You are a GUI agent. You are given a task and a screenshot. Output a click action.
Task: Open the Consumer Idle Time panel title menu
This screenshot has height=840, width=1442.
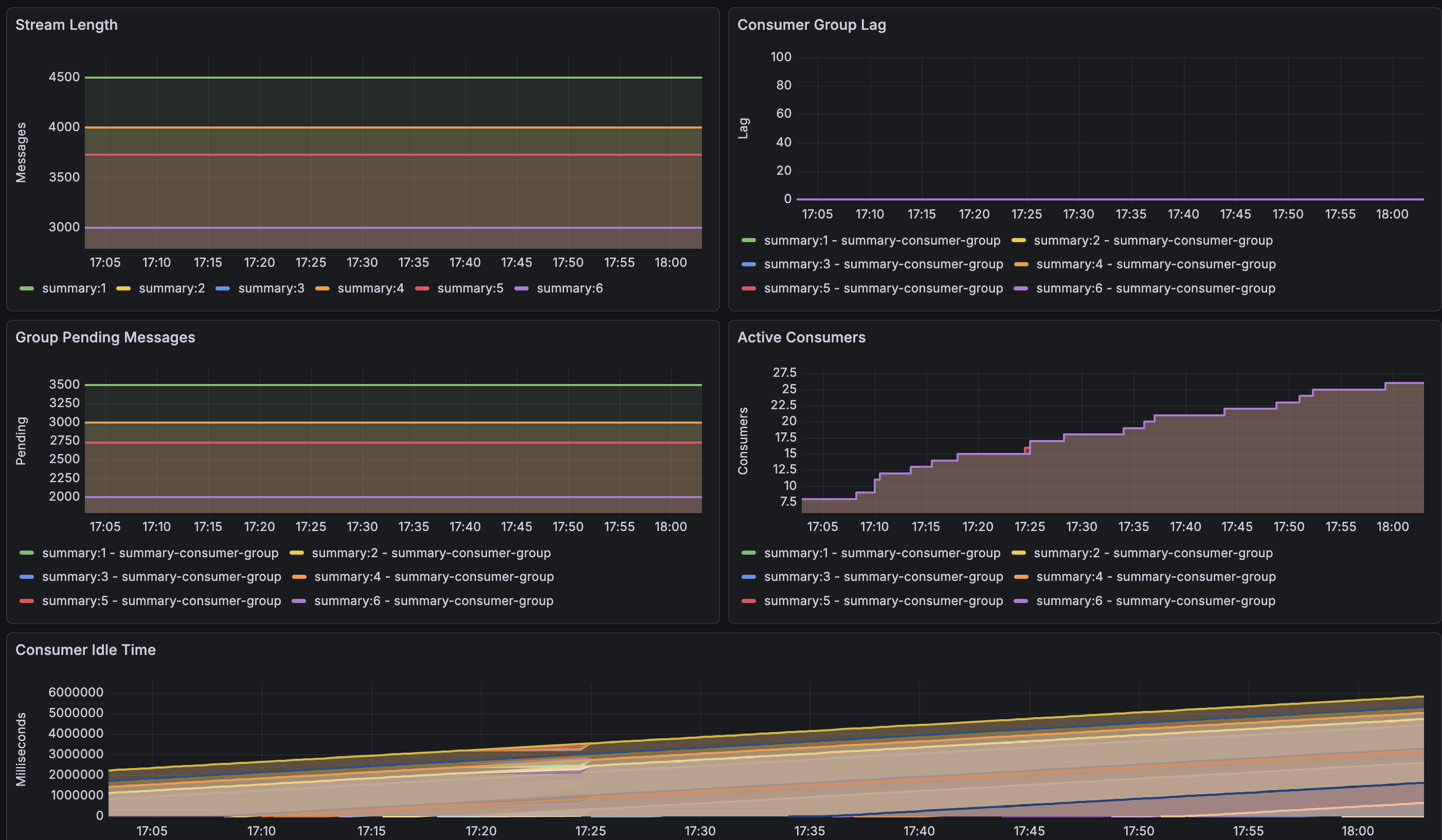click(x=85, y=650)
